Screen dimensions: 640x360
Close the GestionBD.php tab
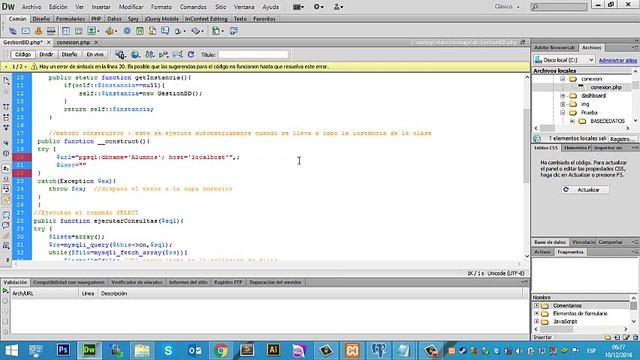(x=49, y=42)
